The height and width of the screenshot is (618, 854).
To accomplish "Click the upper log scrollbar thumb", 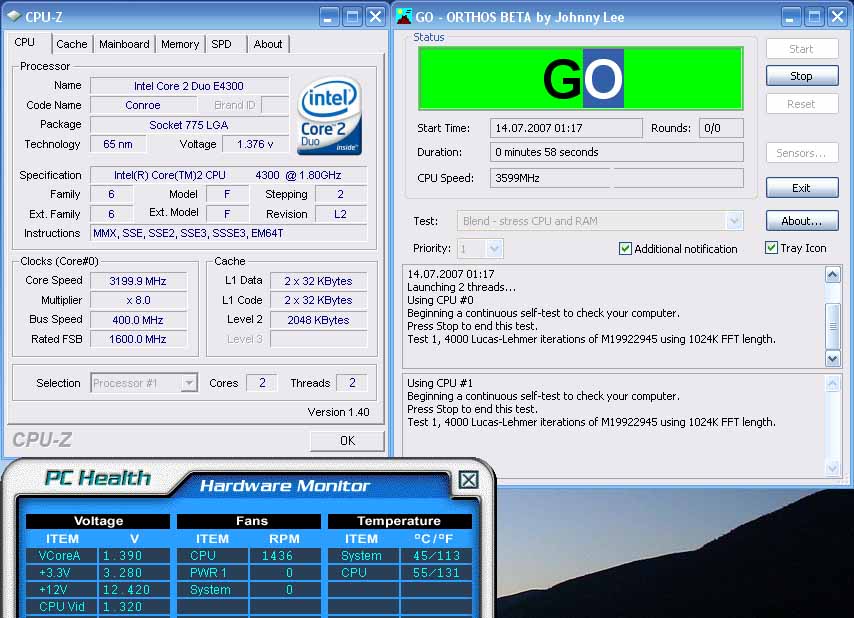I will tap(833, 327).
